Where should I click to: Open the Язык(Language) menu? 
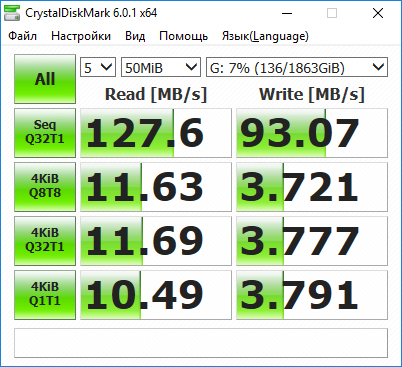pos(265,36)
